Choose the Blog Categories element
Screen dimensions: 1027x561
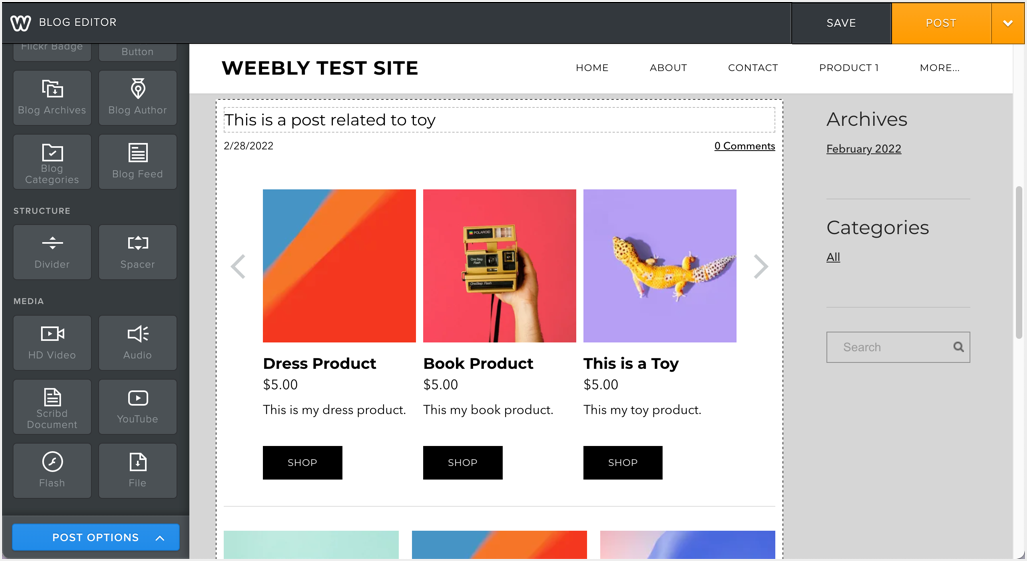pos(52,162)
